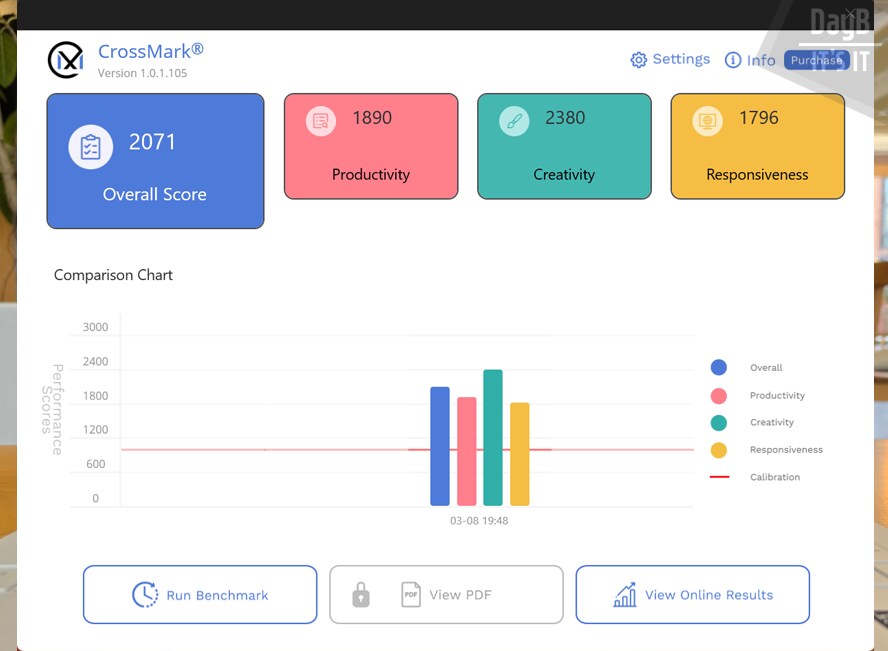Click the Responsiveness yellow legend swatch

click(x=719, y=450)
